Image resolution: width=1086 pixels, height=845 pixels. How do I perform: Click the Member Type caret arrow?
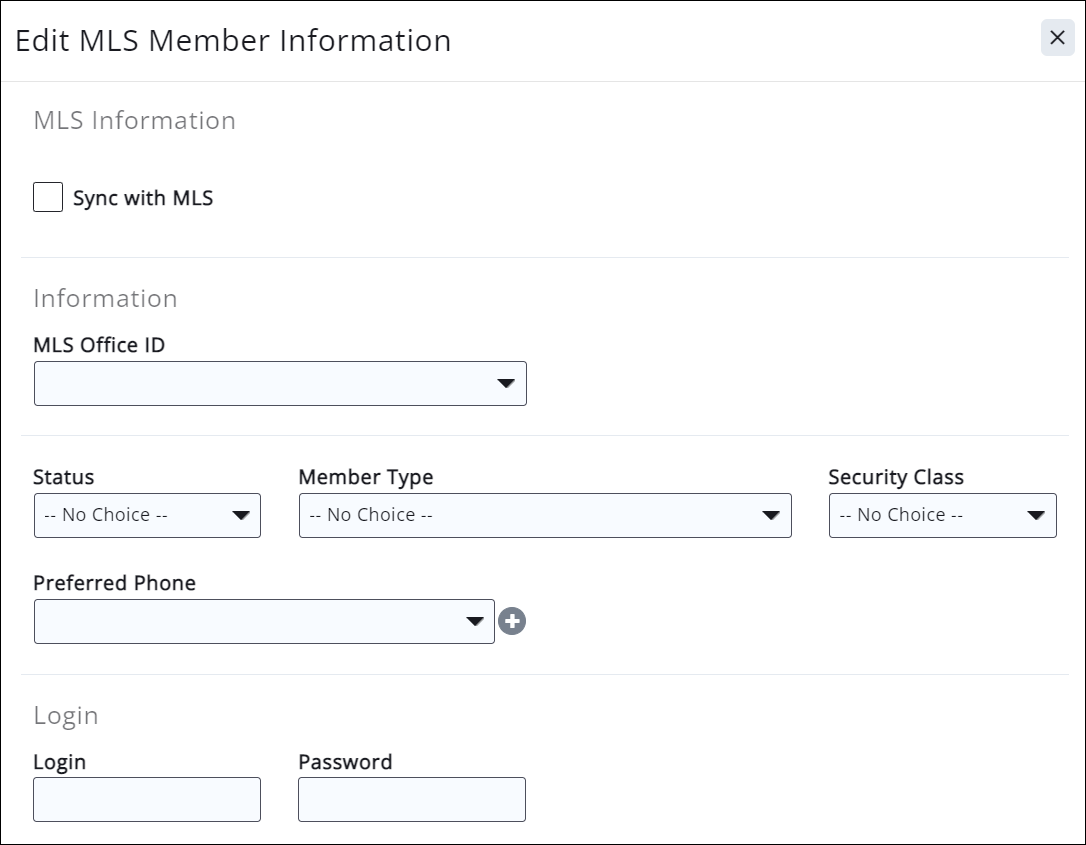pyautogui.click(x=771, y=516)
